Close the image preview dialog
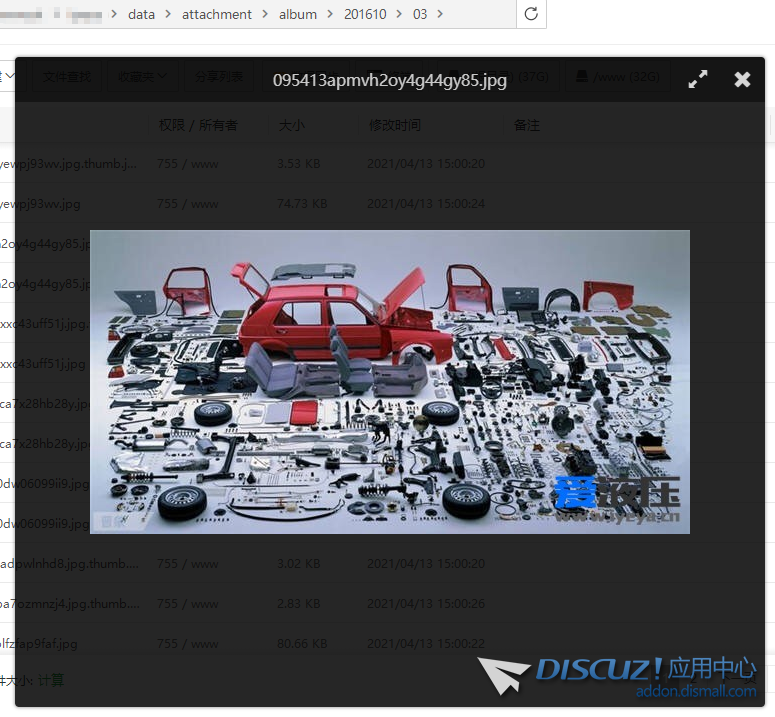Screen dimensions: 775x717 [742, 80]
